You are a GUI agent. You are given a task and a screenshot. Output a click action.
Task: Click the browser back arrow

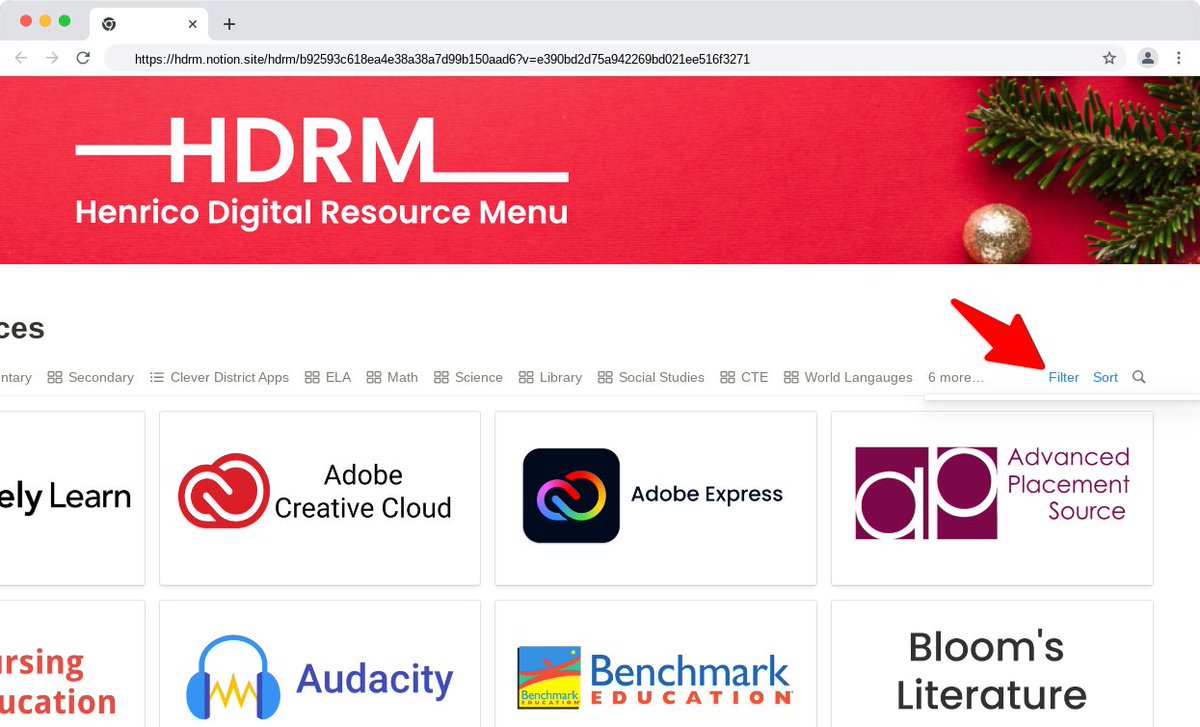21,58
